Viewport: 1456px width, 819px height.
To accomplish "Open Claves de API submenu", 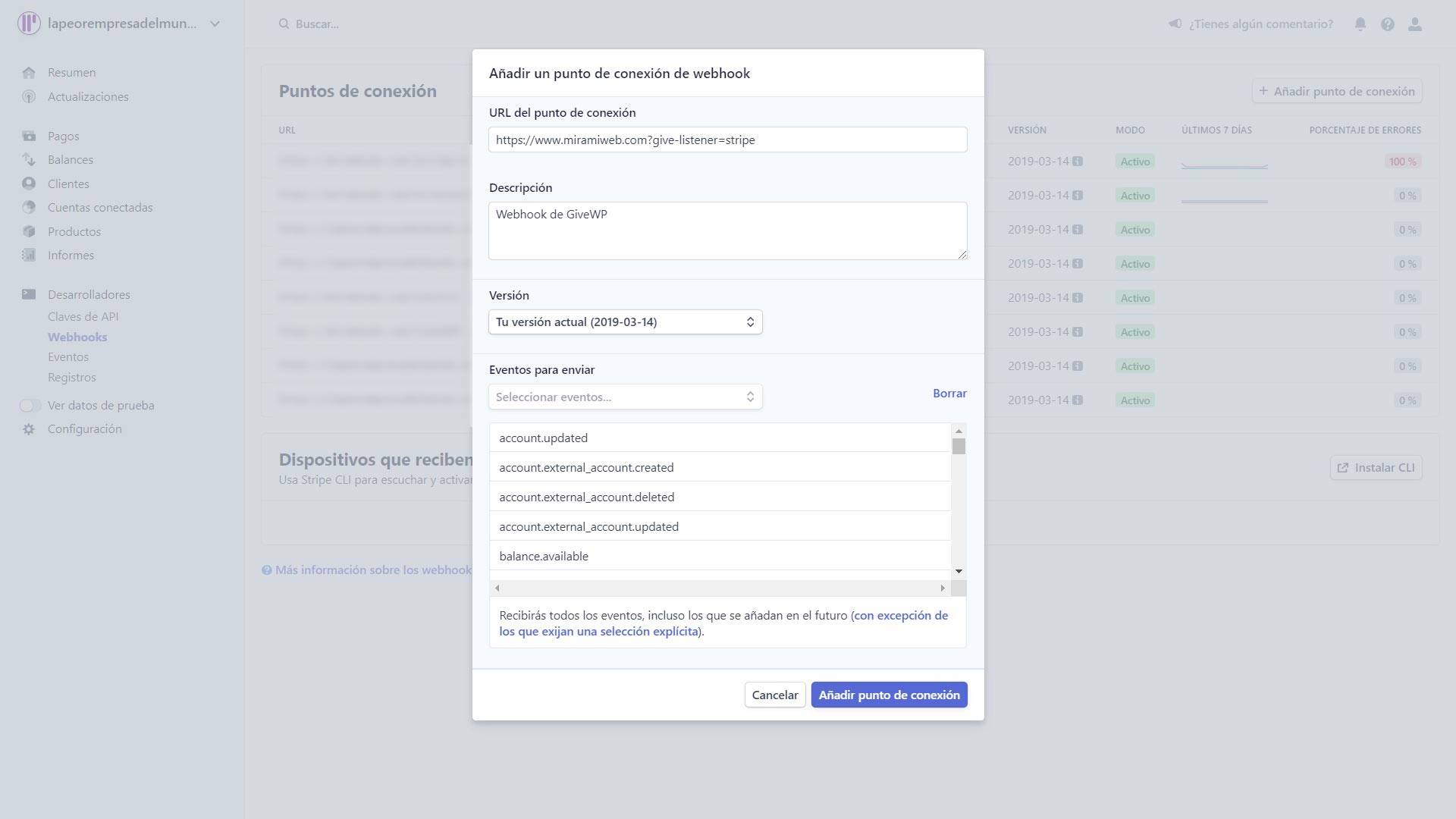I will pos(83,317).
